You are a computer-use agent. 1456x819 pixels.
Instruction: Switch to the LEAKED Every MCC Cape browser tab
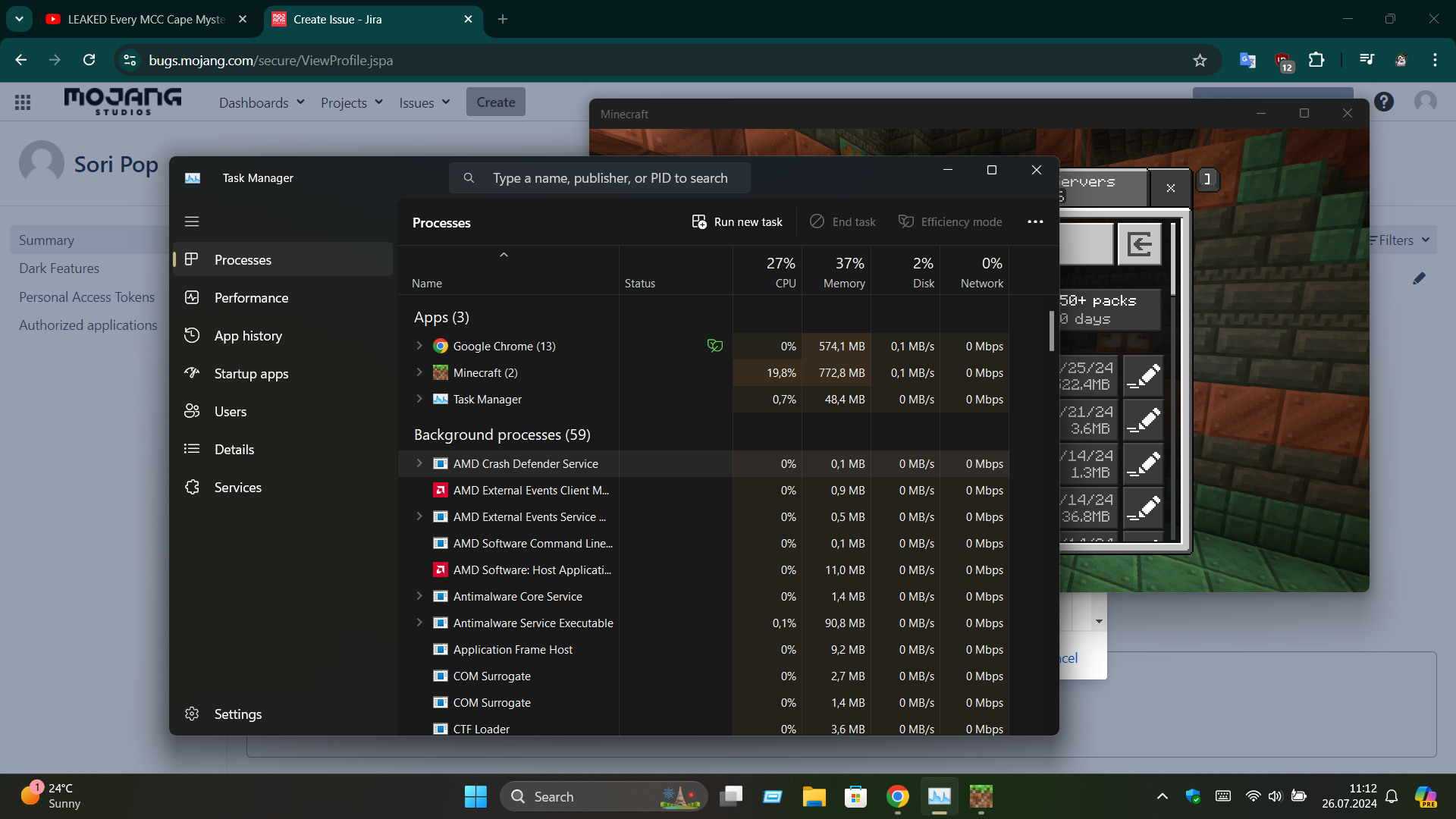pos(146,19)
